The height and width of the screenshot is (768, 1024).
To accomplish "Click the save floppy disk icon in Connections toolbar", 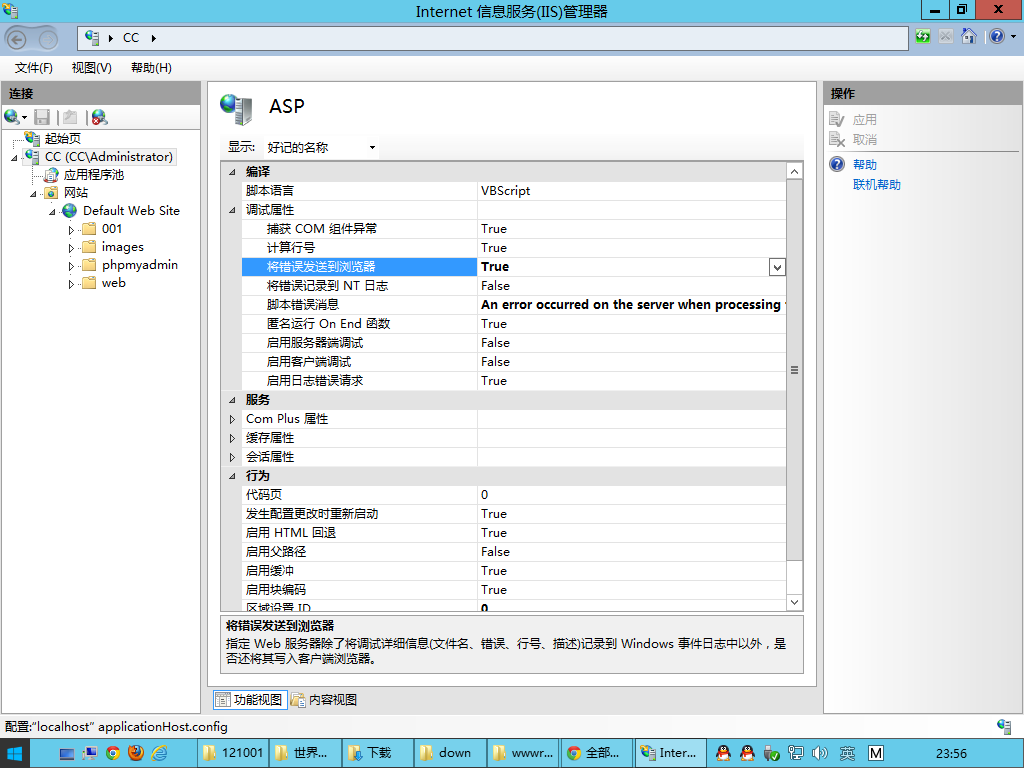I will click(42, 118).
